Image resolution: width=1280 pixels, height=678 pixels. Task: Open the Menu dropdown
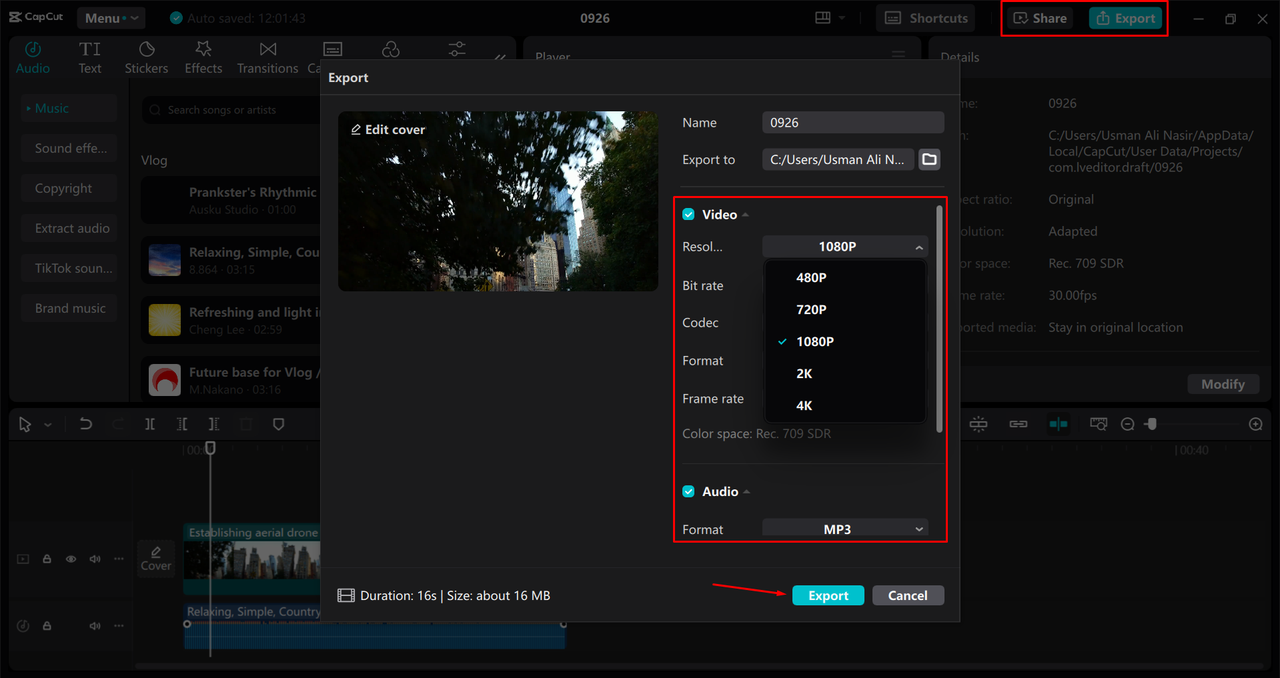tap(110, 18)
